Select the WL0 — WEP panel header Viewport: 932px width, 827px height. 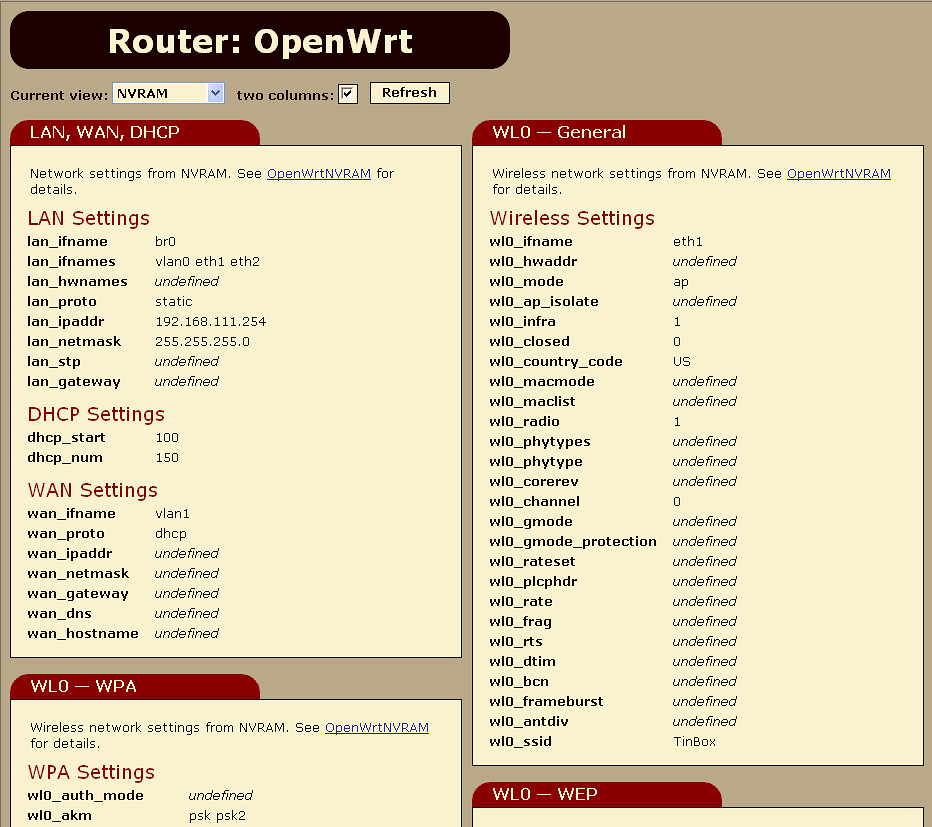(597, 795)
